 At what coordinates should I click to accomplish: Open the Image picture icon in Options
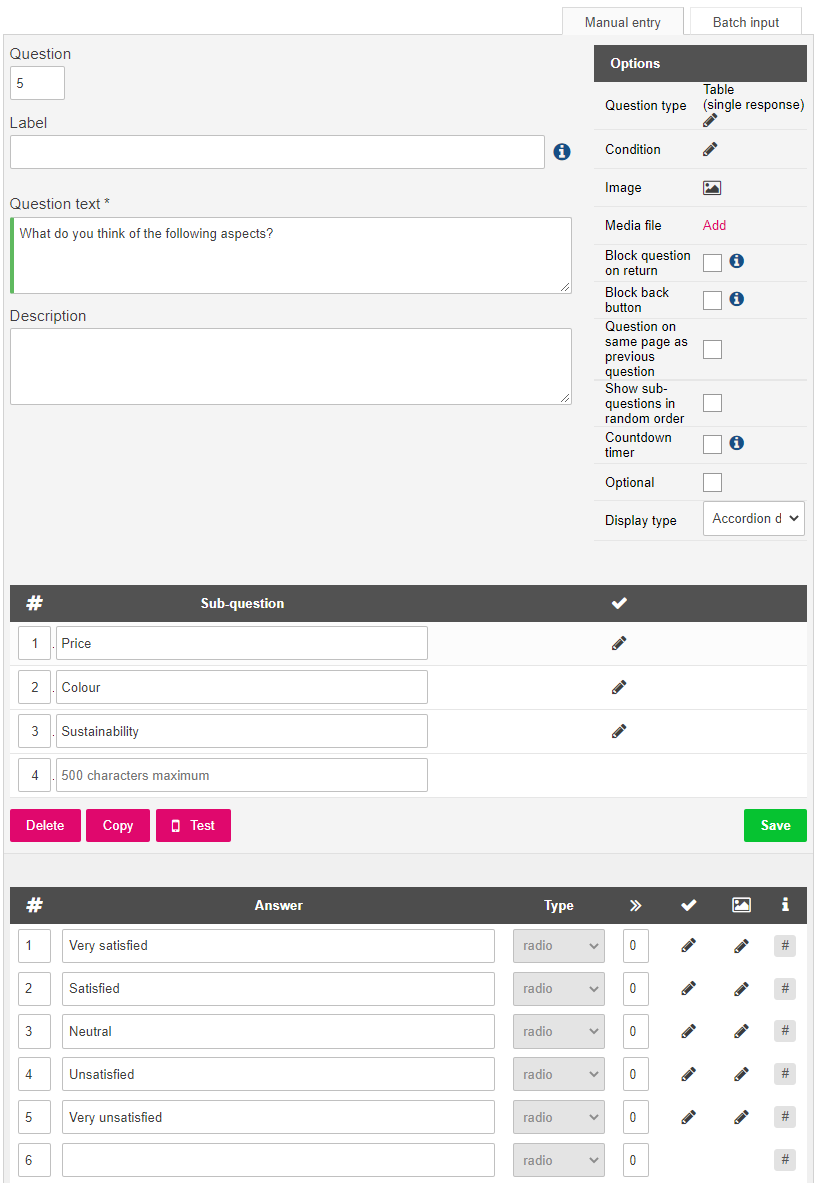pos(712,188)
